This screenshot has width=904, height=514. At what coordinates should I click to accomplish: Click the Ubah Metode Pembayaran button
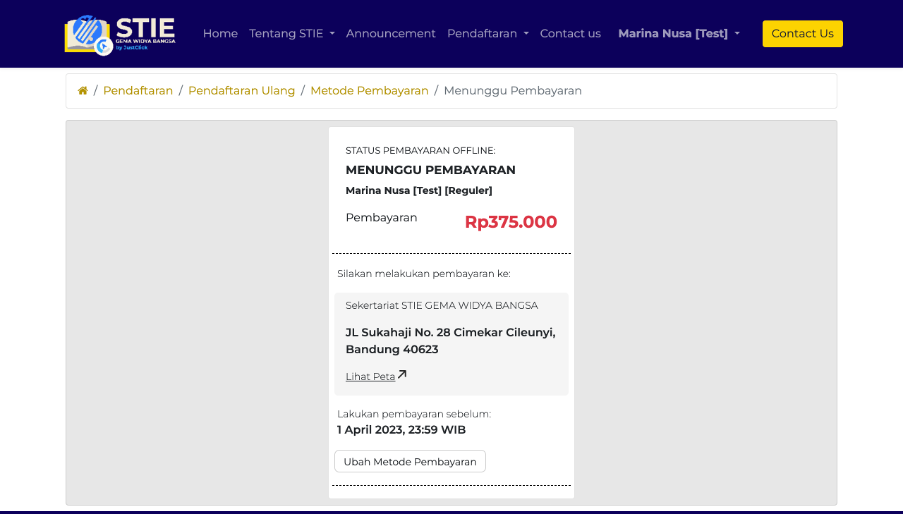[x=410, y=461]
